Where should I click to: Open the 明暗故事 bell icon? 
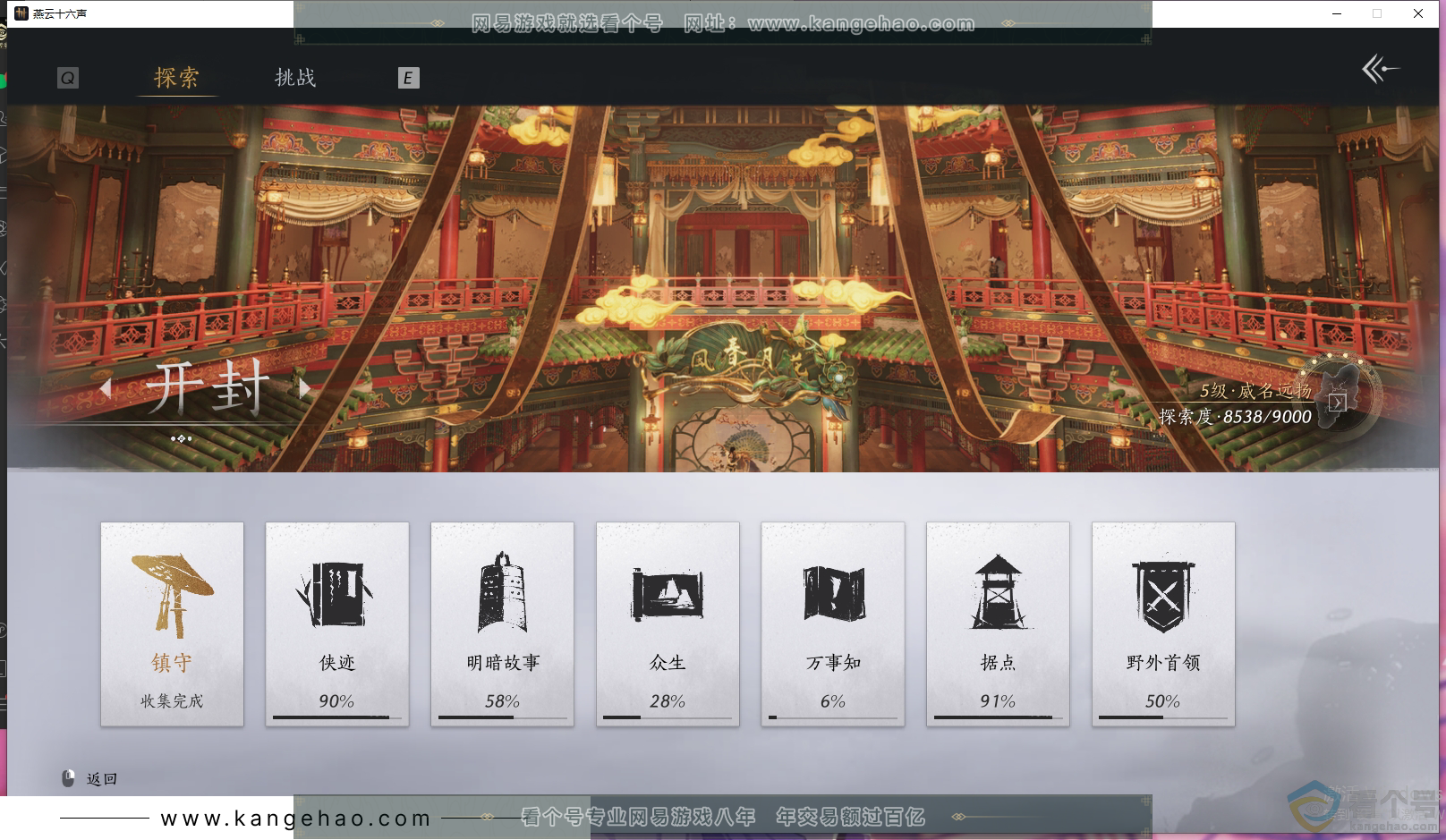(502, 592)
